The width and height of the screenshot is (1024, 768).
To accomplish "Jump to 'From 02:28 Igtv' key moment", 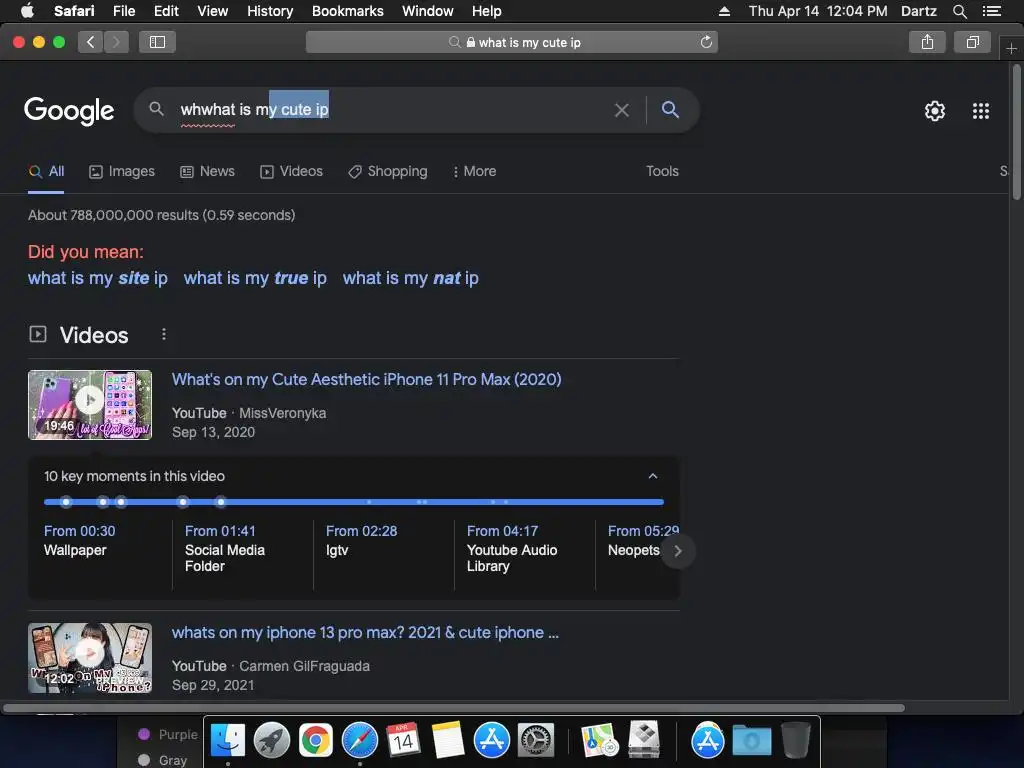I will click(x=361, y=541).
